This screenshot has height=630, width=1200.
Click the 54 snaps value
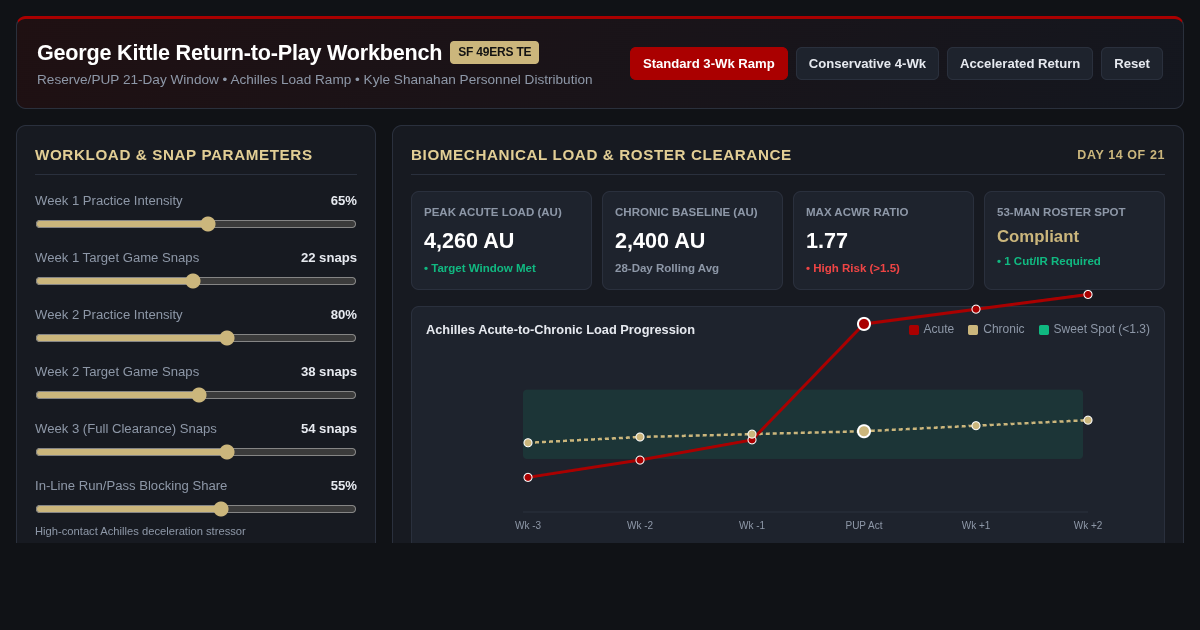(329, 429)
